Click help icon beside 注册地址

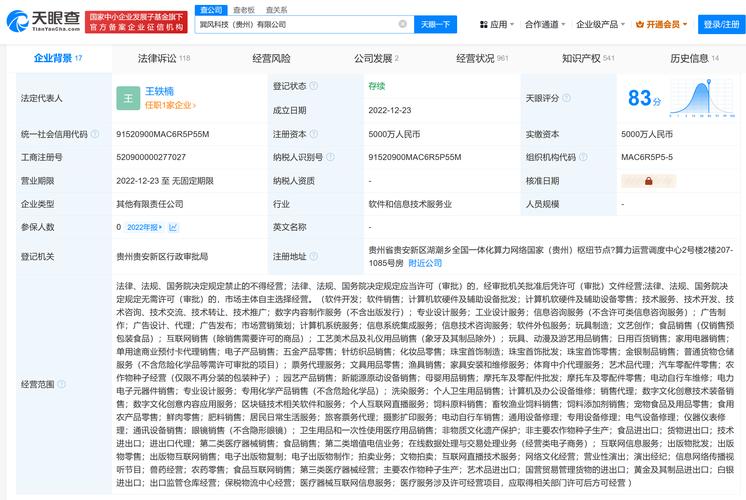tap(314, 256)
